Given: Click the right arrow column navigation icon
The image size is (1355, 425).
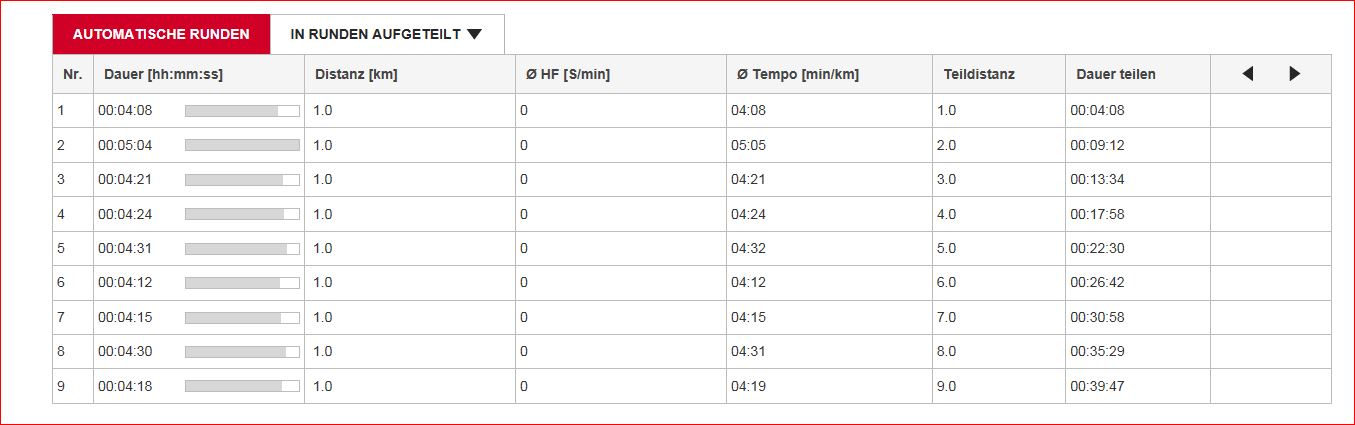Looking at the screenshot, I should (1294, 74).
